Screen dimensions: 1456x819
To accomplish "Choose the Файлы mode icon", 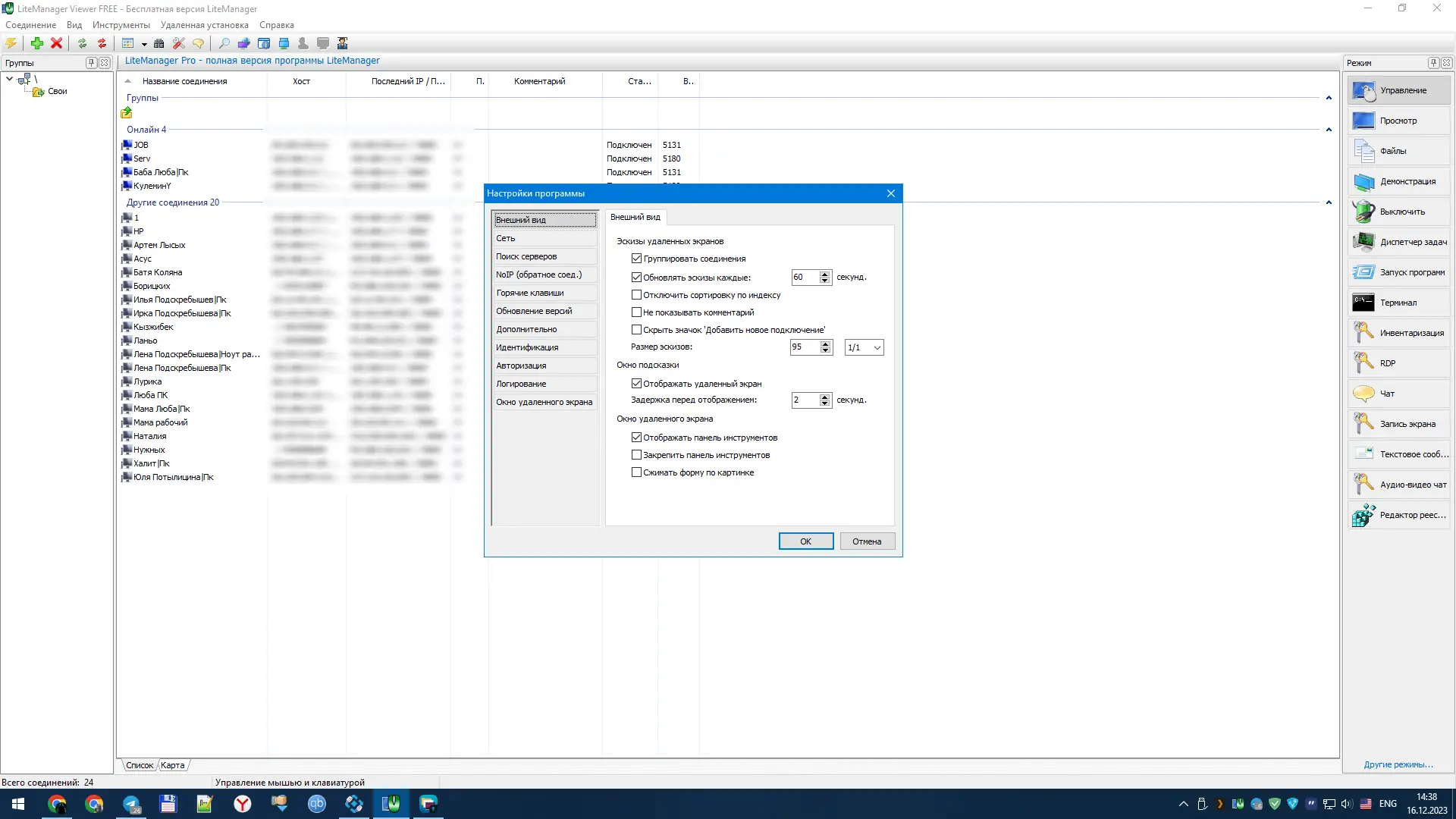I will pos(1363,151).
